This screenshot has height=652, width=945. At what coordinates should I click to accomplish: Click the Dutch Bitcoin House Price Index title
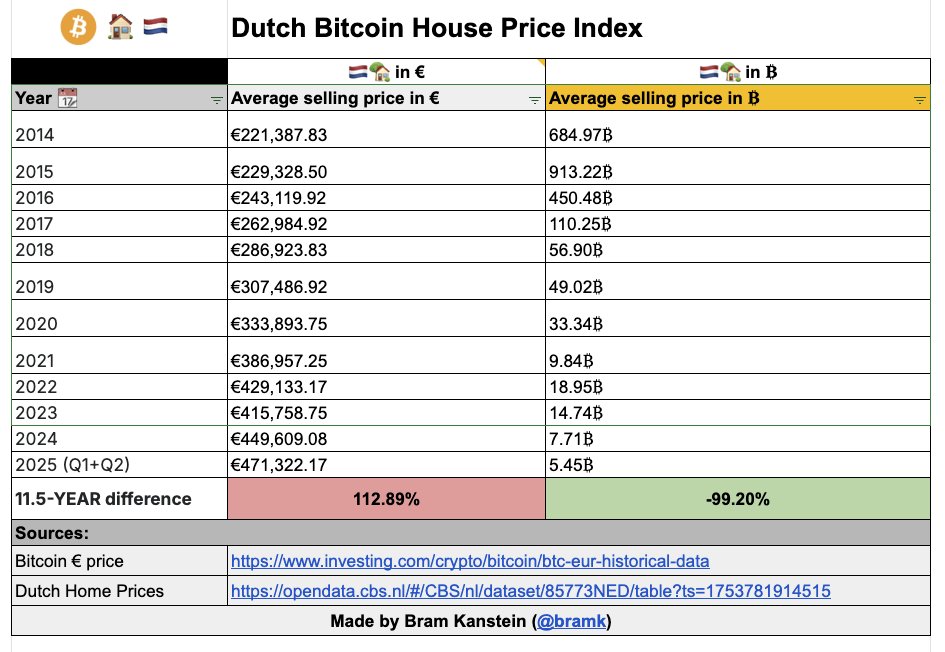437,28
